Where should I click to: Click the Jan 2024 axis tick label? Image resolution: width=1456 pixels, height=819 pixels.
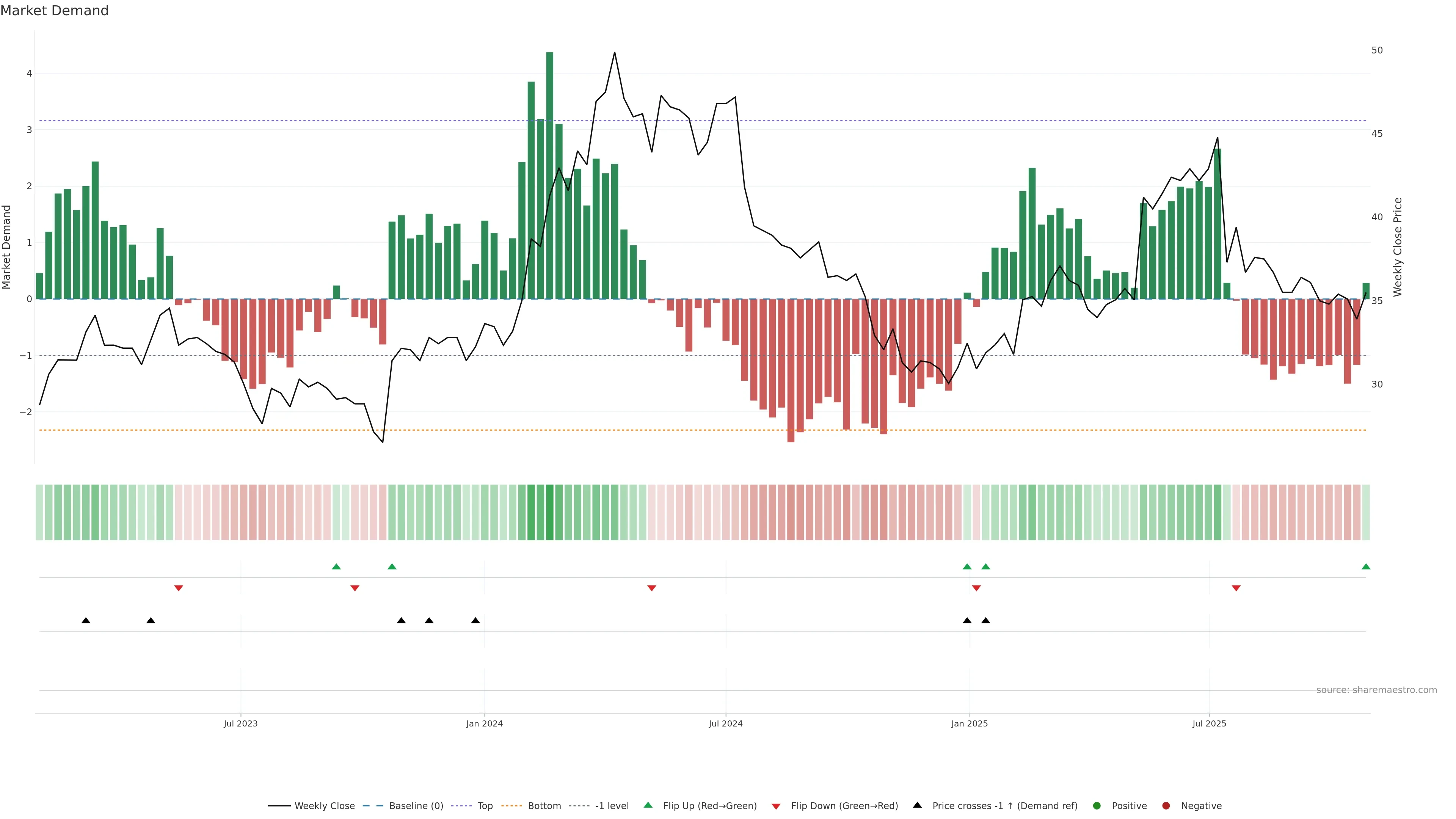pos(485,723)
